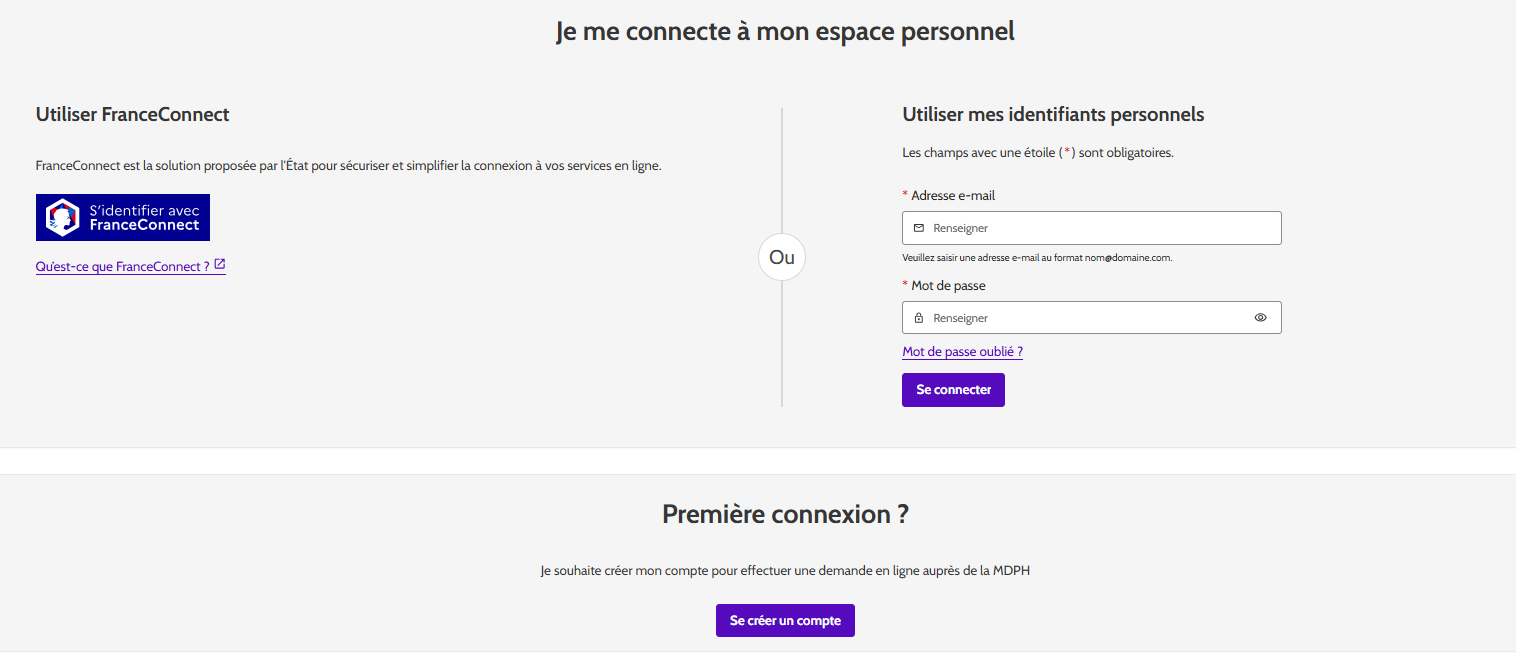Image resolution: width=1516 pixels, height=654 pixels.
Task: Click the Marianne logo in the FranceConnect button
Action: coord(63,217)
